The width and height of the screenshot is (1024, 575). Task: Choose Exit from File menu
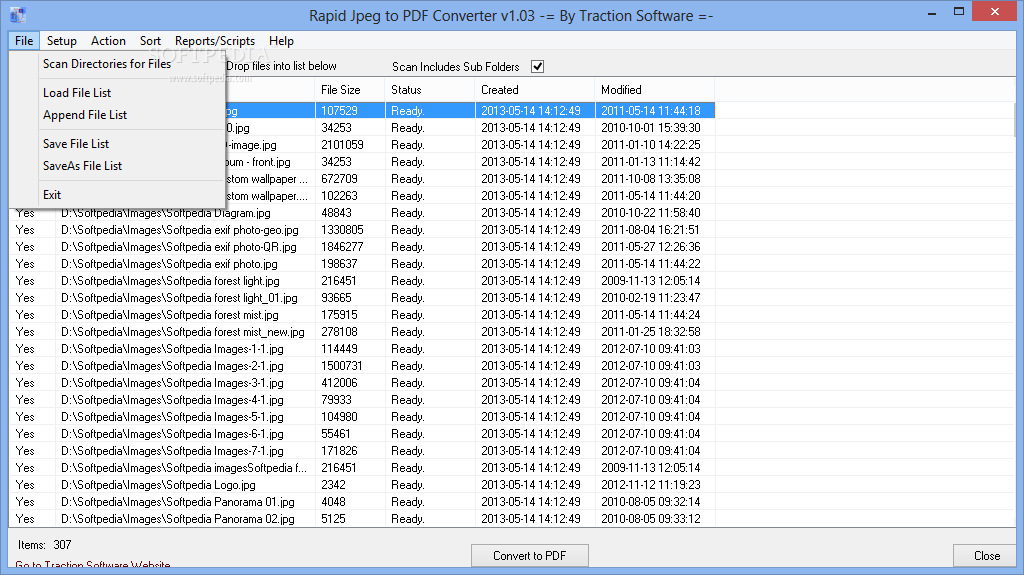[118, 195]
